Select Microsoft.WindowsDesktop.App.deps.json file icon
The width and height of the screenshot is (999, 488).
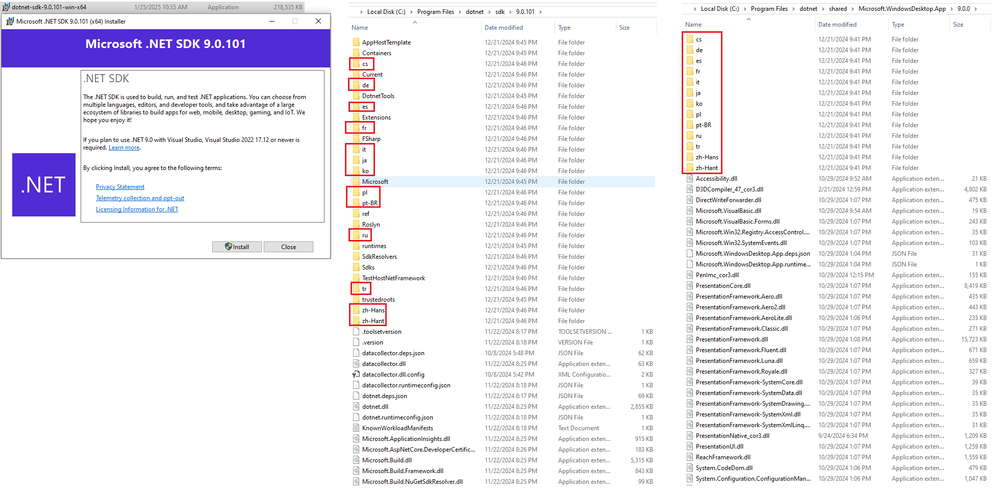[x=690, y=254]
